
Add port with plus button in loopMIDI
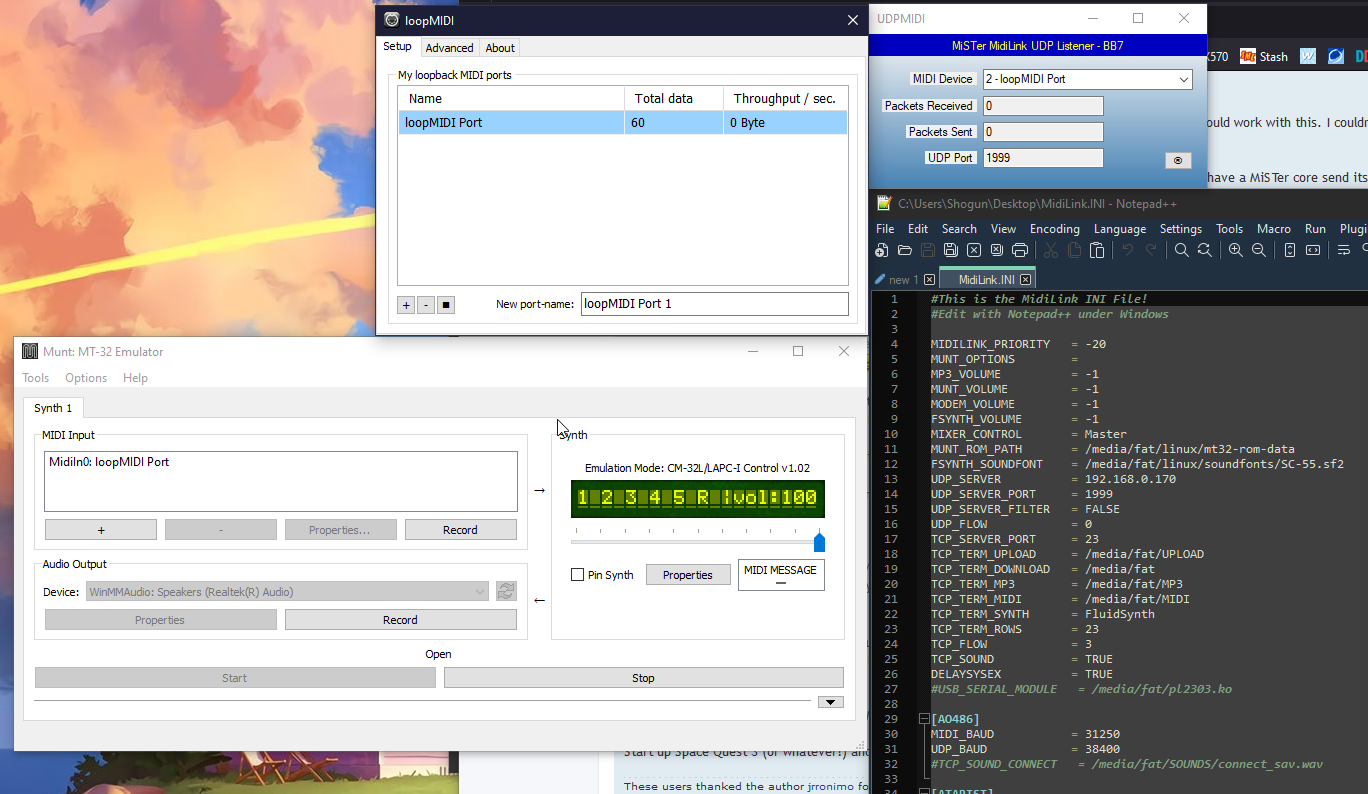[406, 305]
